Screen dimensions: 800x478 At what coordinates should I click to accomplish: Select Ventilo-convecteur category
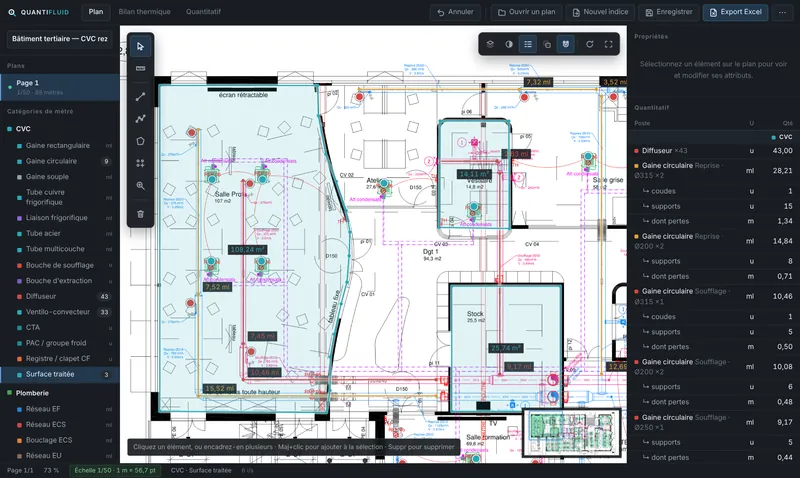pos(60,312)
